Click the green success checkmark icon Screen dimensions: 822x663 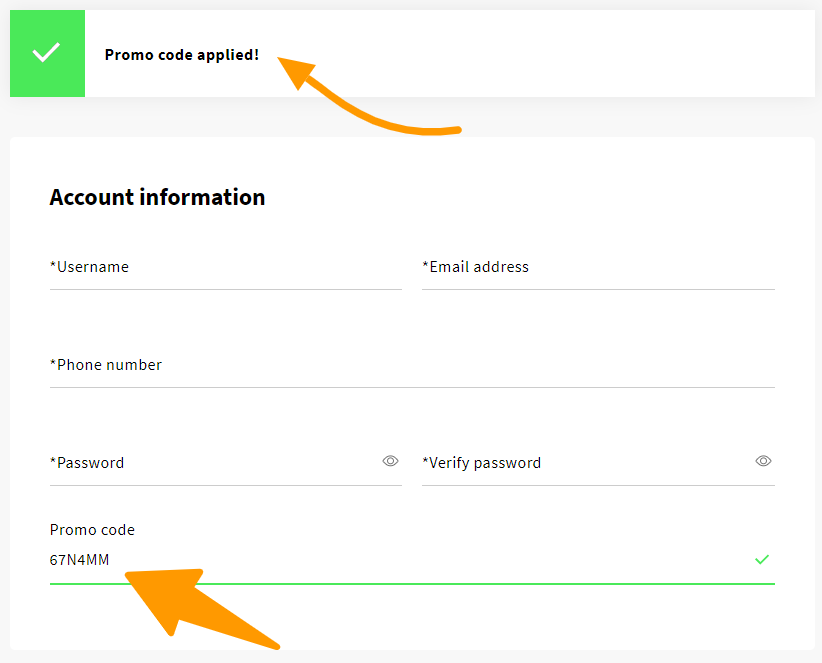click(x=47, y=53)
